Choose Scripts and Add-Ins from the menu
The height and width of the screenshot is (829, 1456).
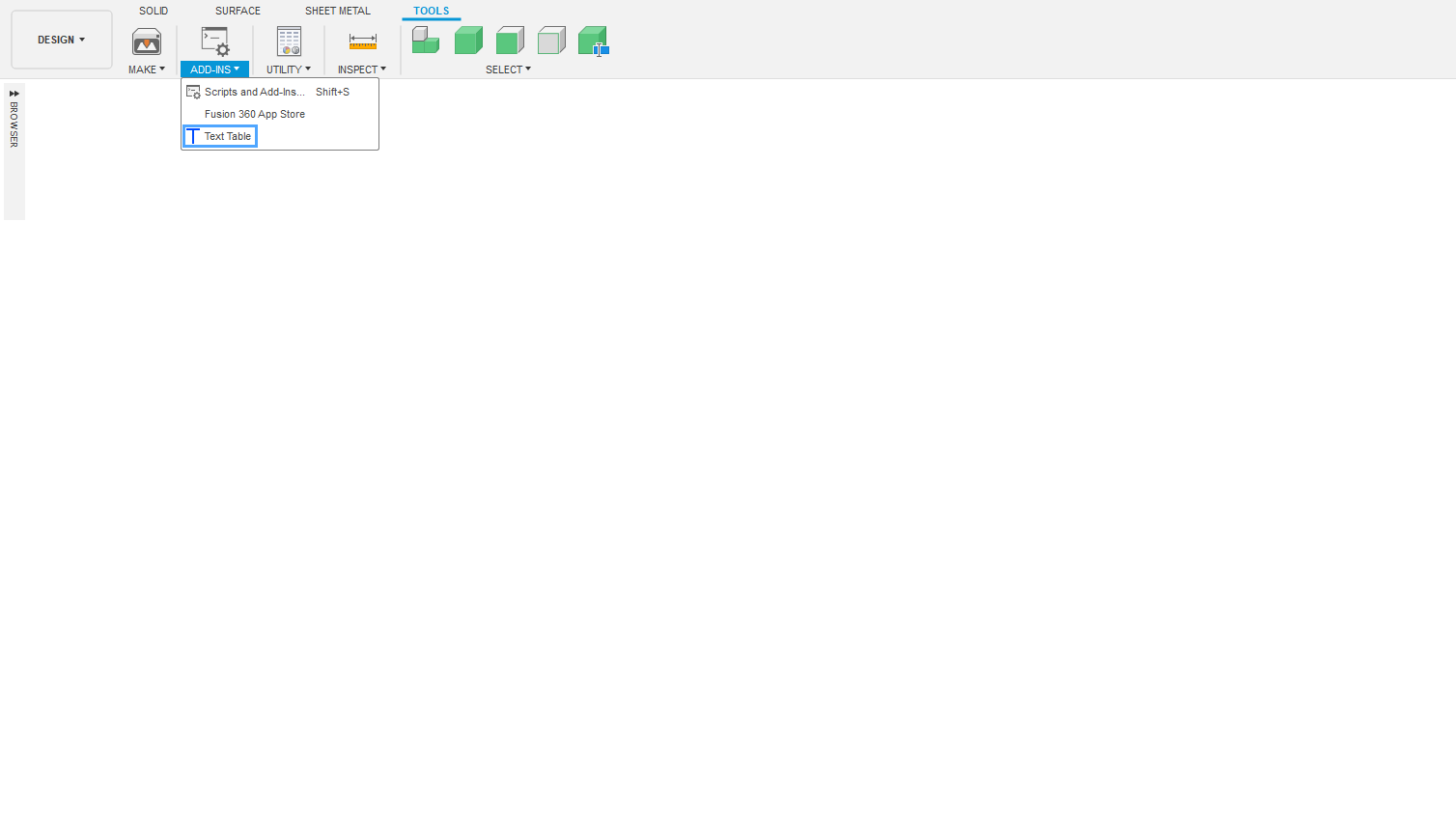[x=253, y=92]
